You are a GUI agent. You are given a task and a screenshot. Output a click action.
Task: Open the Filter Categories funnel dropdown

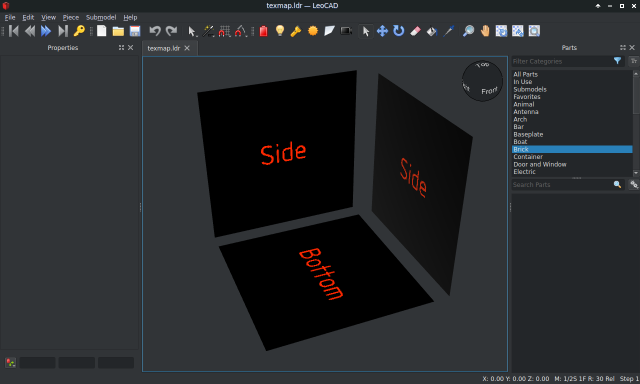click(x=618, y=61)
